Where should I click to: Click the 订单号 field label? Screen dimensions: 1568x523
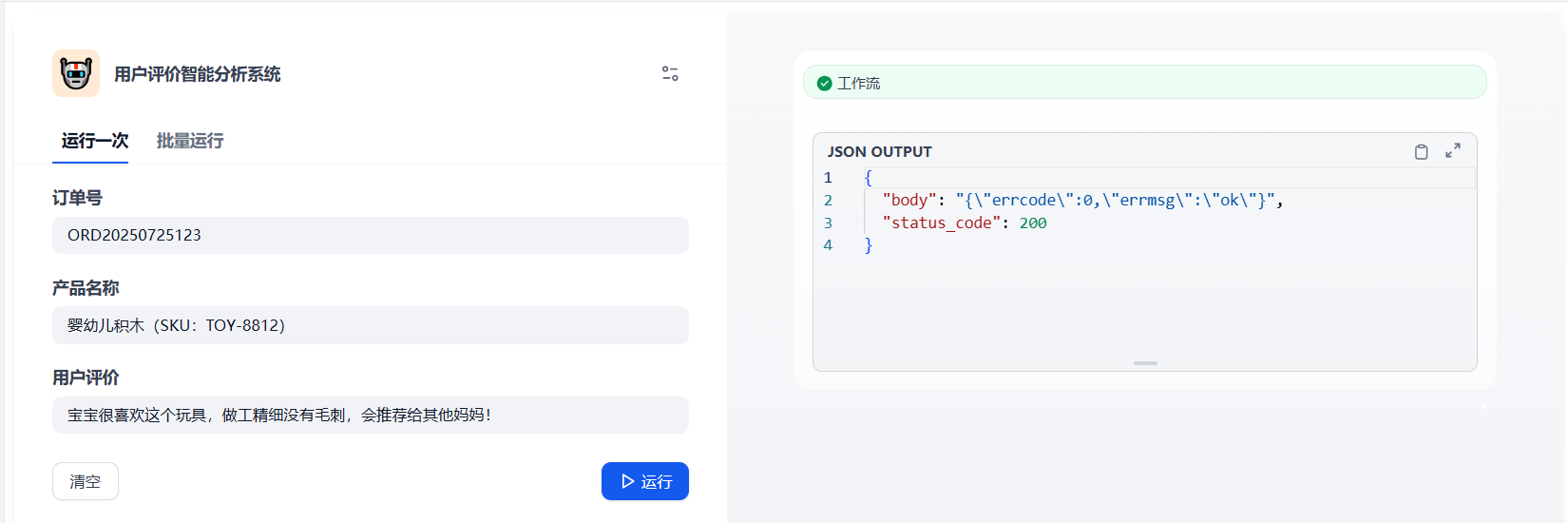77,198
